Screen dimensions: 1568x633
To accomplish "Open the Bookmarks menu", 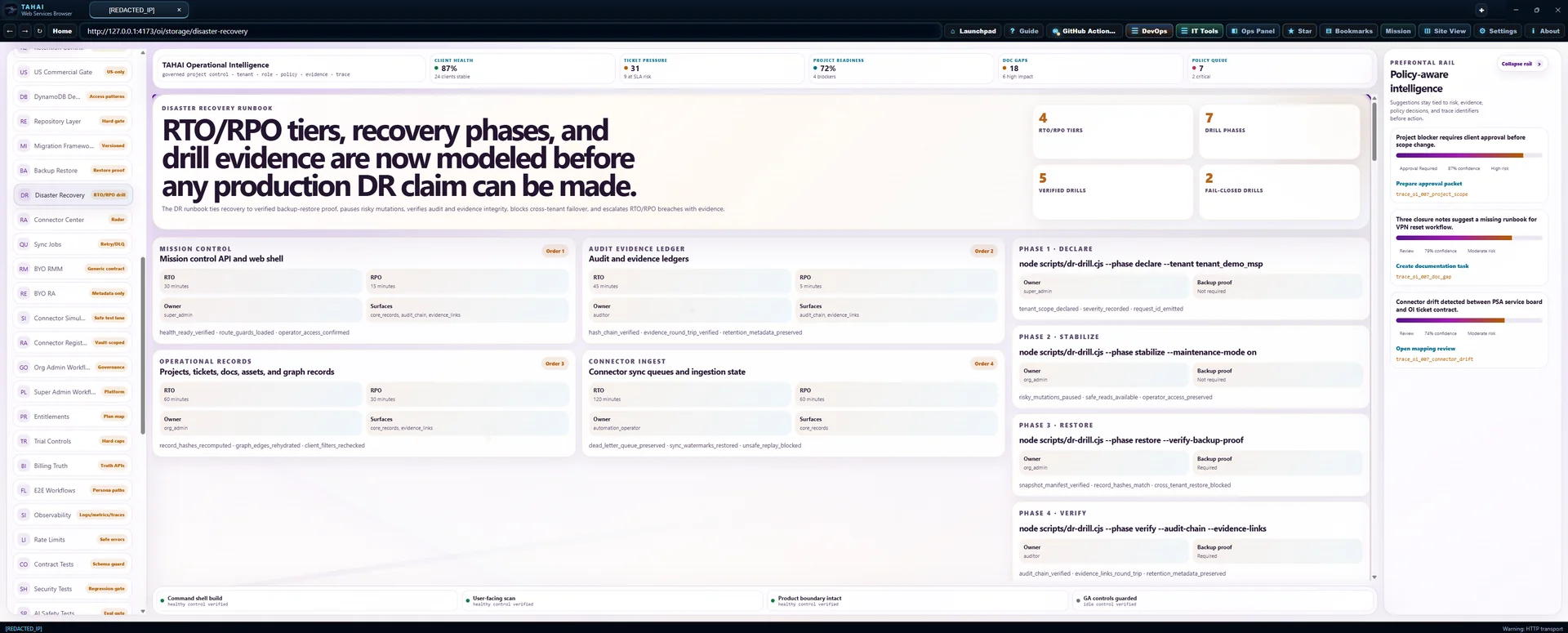I will pyautogui.click(x=1348, y=31).
